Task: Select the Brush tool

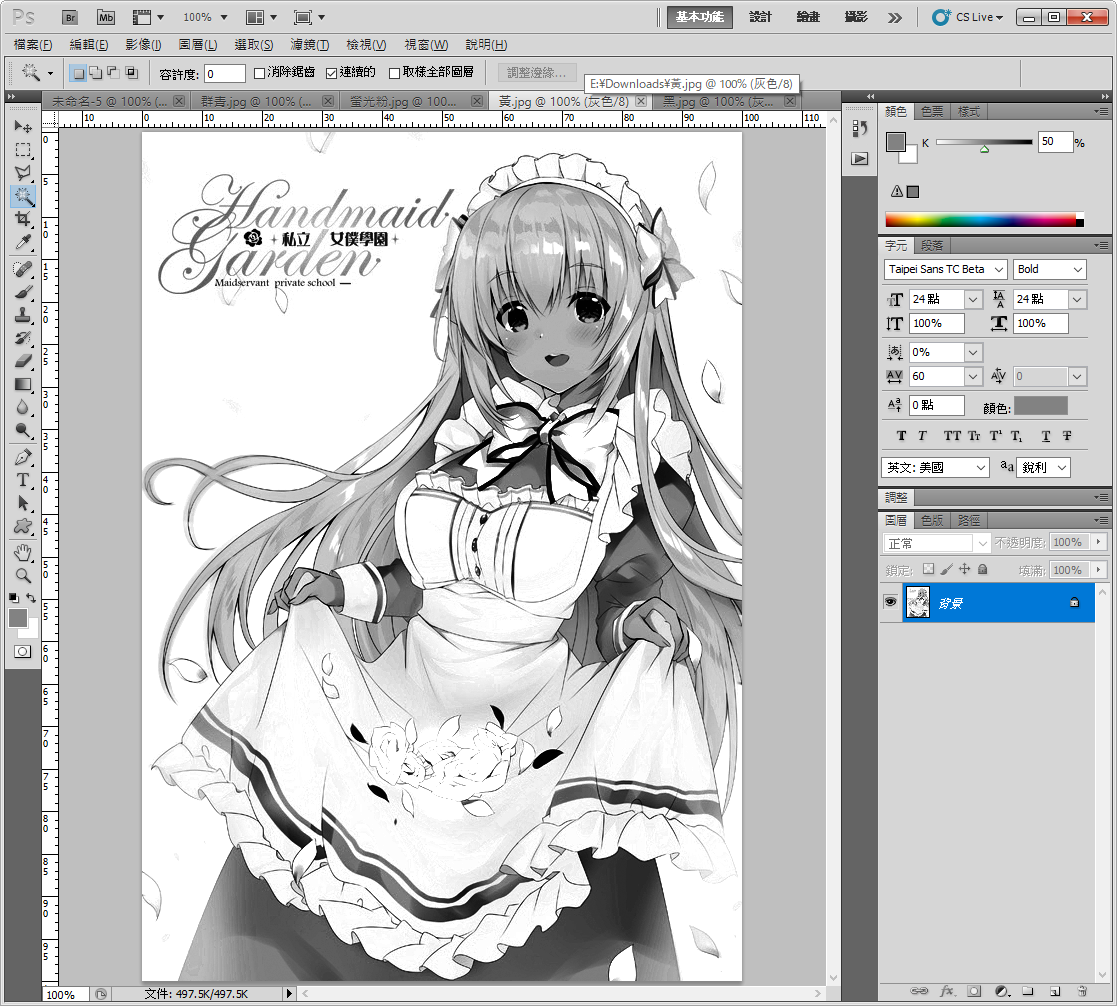Action: click(23, 292)
